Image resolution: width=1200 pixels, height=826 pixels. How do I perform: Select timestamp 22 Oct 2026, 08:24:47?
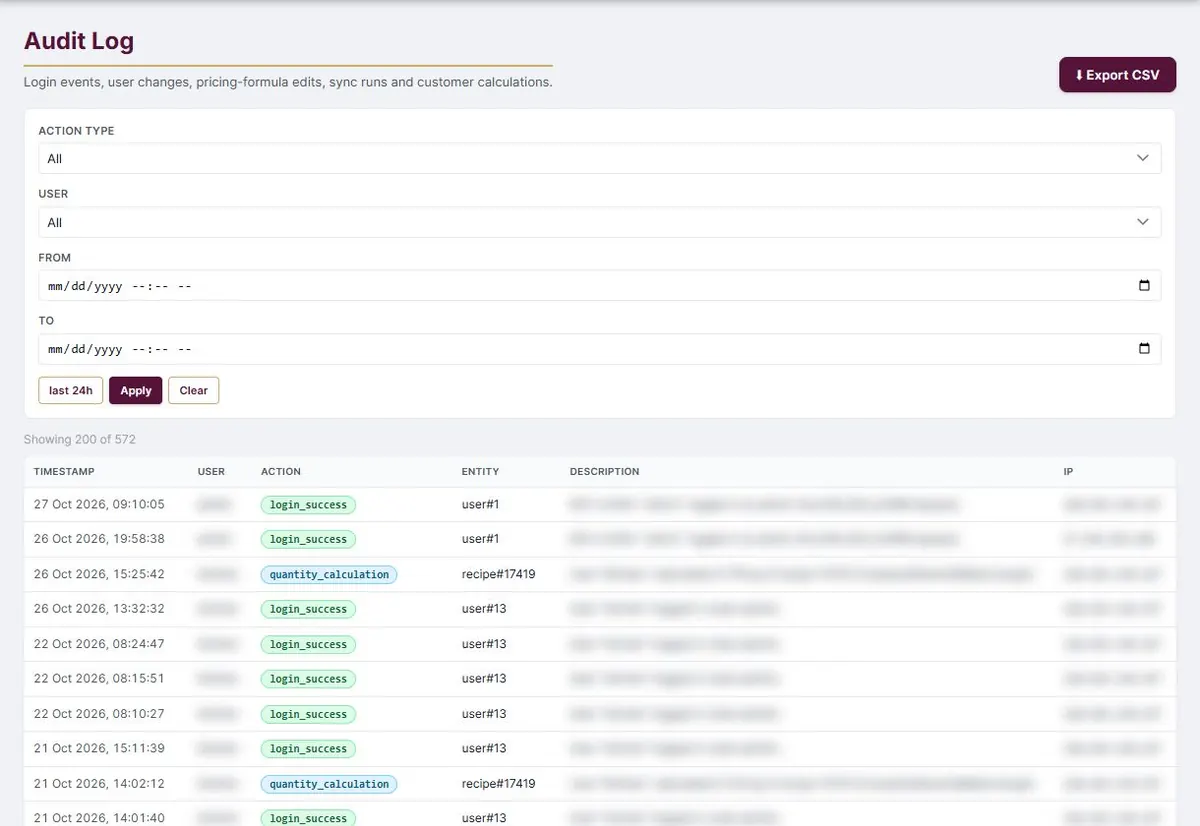99,644
